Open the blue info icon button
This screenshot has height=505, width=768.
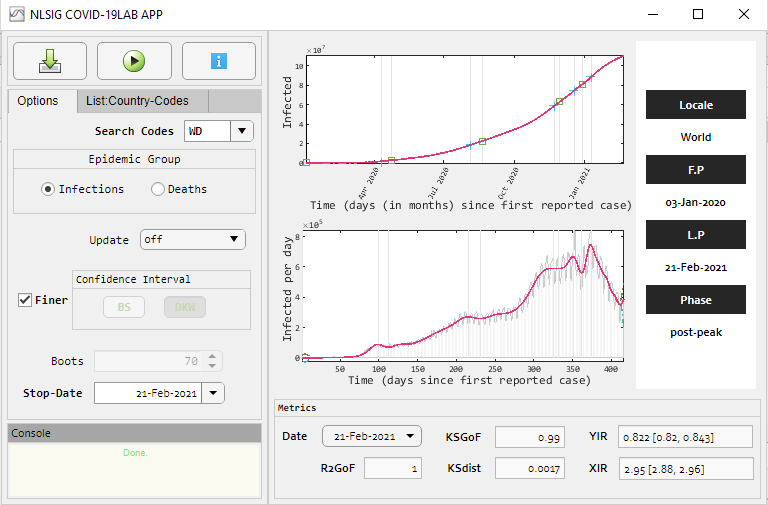tap(219, 61)
